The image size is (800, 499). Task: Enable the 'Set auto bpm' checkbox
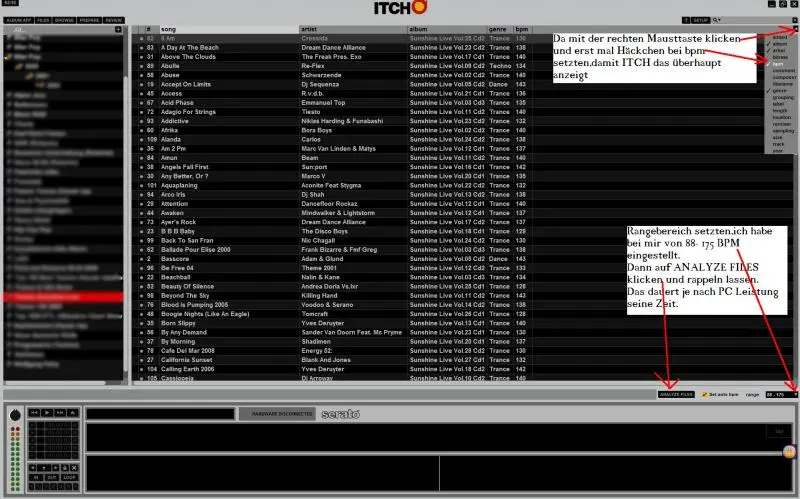click(x=704, y=395)
